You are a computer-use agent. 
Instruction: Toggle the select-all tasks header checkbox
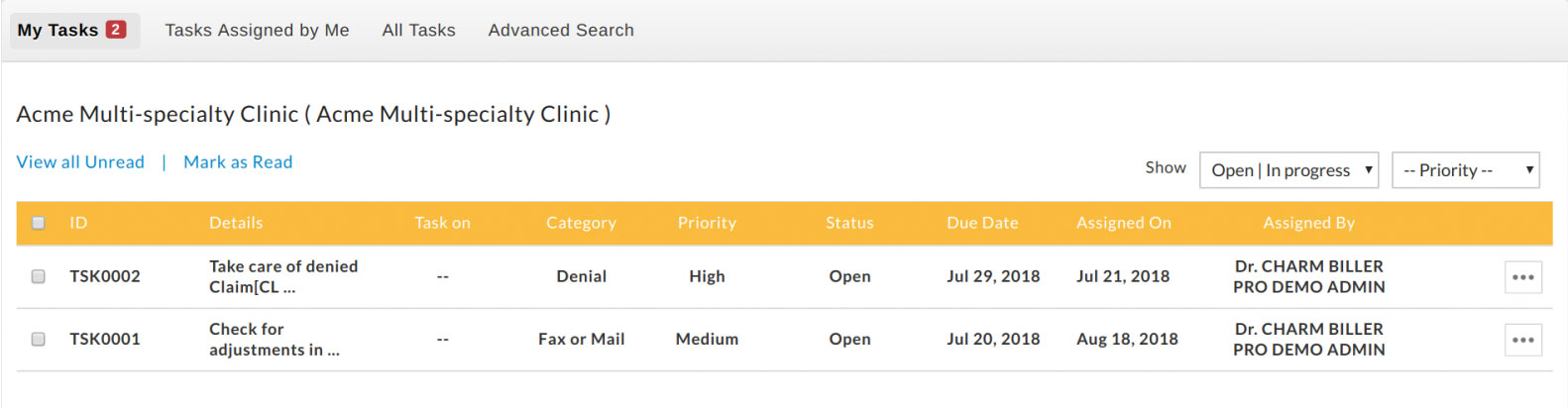(x=39, y=223)
